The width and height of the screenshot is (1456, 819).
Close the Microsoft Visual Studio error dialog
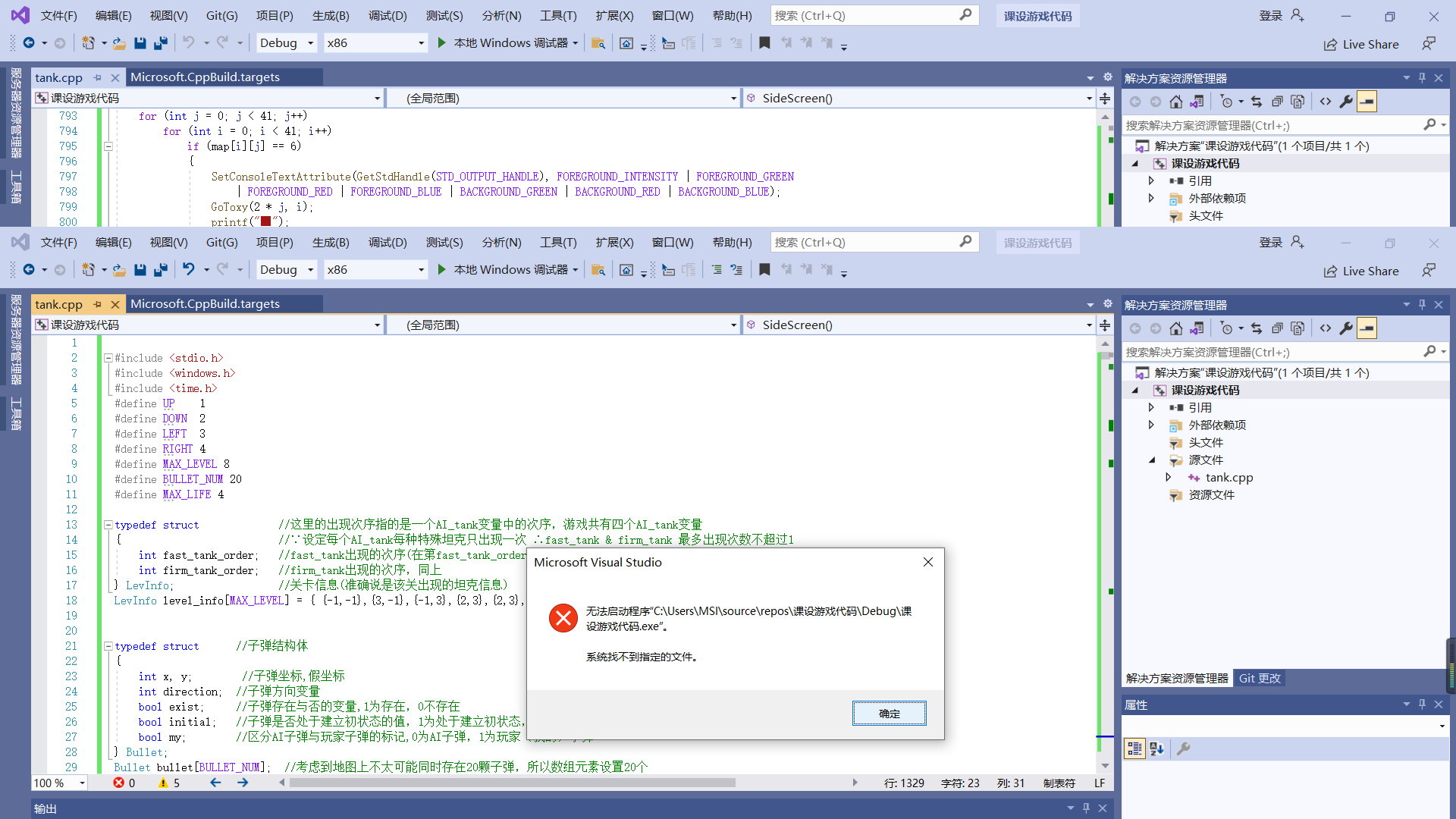tap(928, 562)
